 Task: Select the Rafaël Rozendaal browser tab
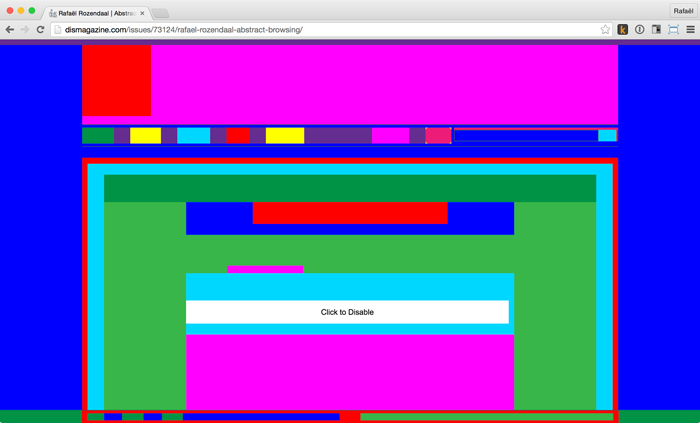[x=96, y=13]
